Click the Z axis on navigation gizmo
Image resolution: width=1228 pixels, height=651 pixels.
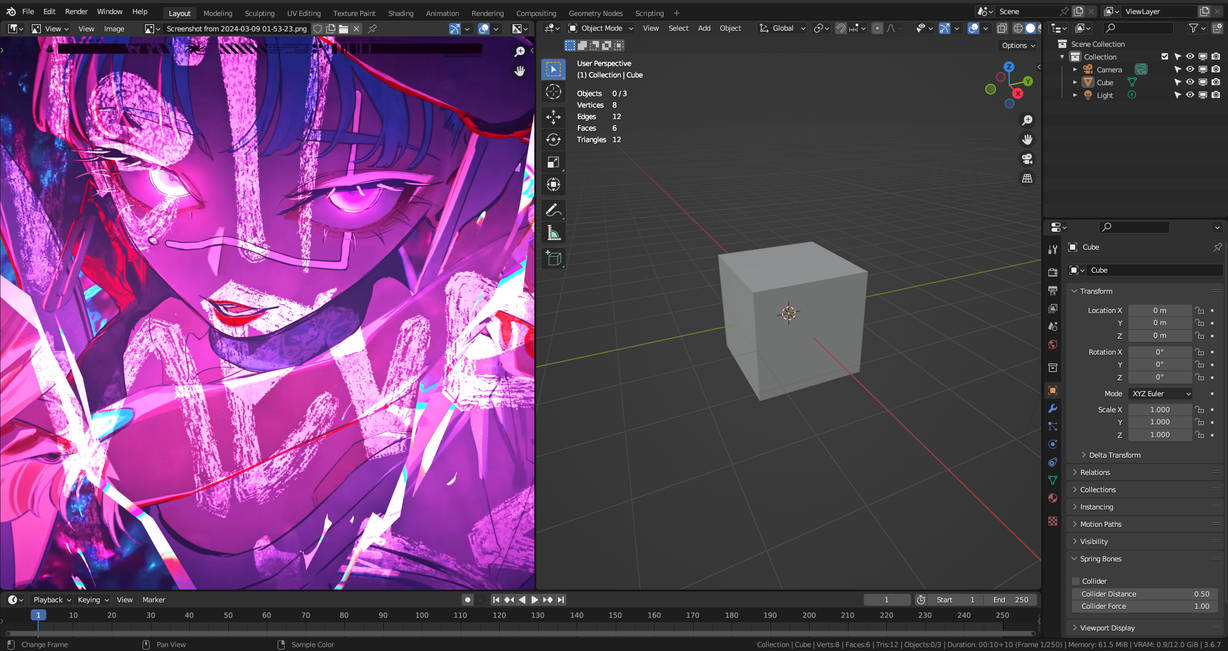point(1010,67)
